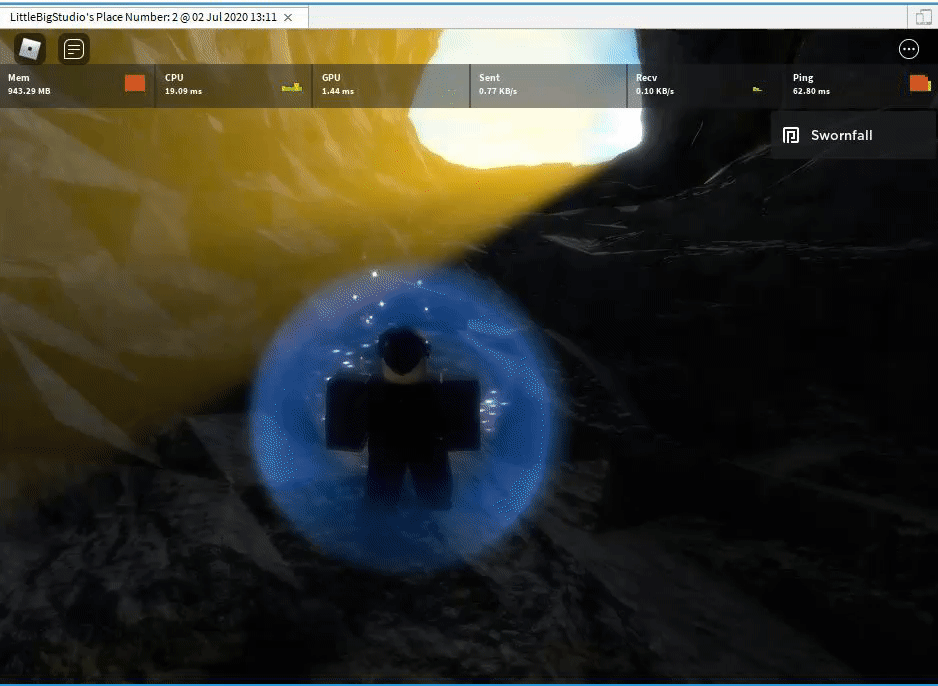938x686 pixels.
Task: Open the GPU performance stat panel
Action: tap(391, 86)
